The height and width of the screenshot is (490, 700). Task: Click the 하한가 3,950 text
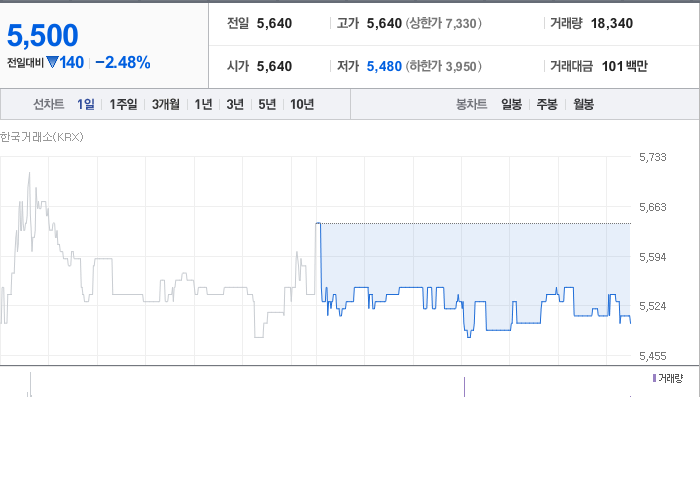pos(444,66)
